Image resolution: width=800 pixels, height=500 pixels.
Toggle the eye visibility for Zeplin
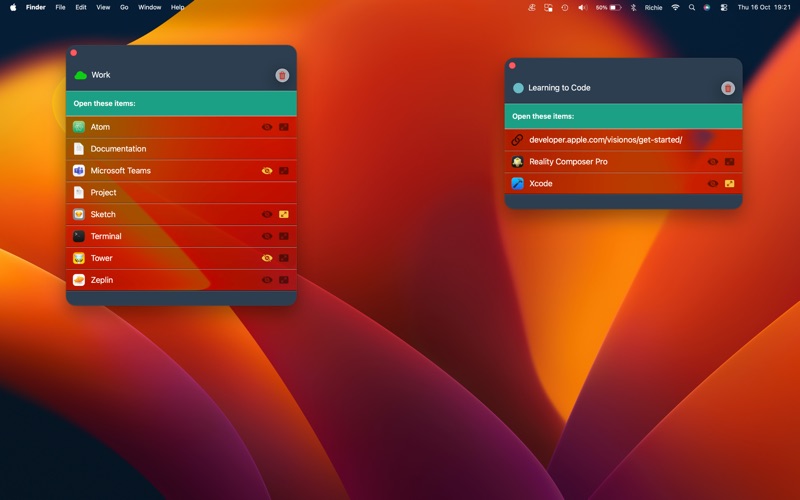[267, 280]
